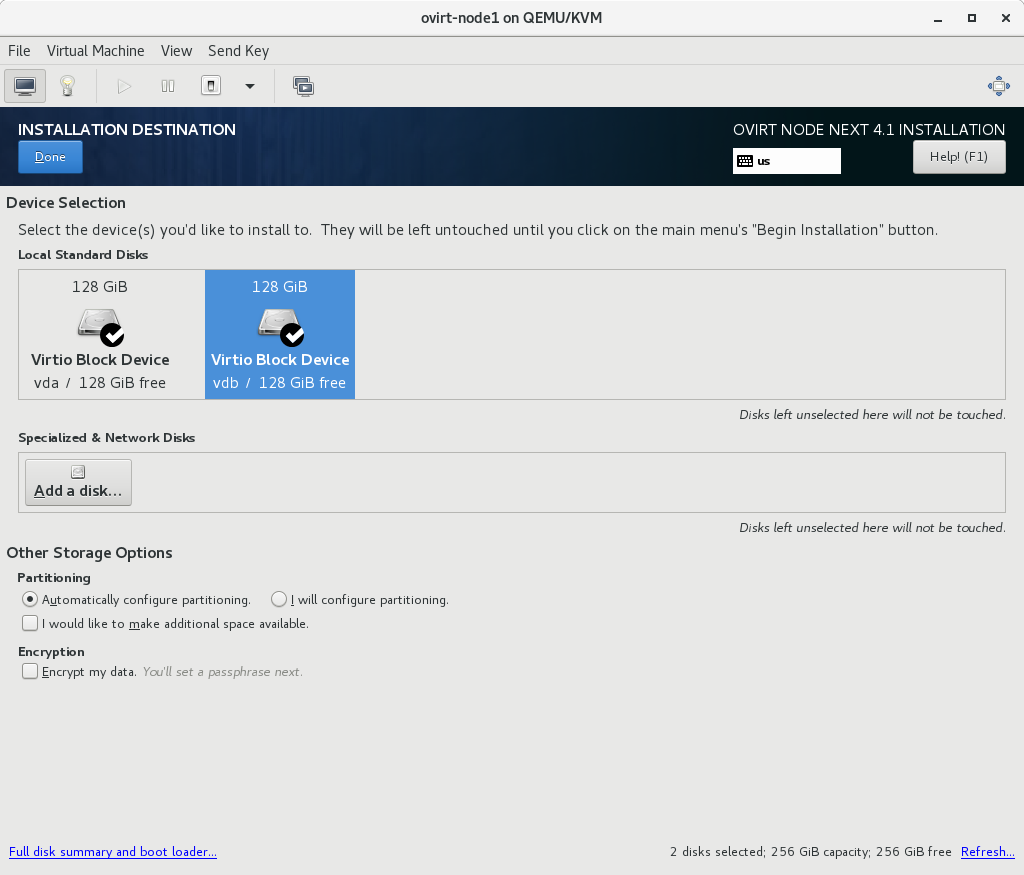This screenshot has width=1024, height=875.
Task: Switch to fullscreen view icon
Action: 999,86
